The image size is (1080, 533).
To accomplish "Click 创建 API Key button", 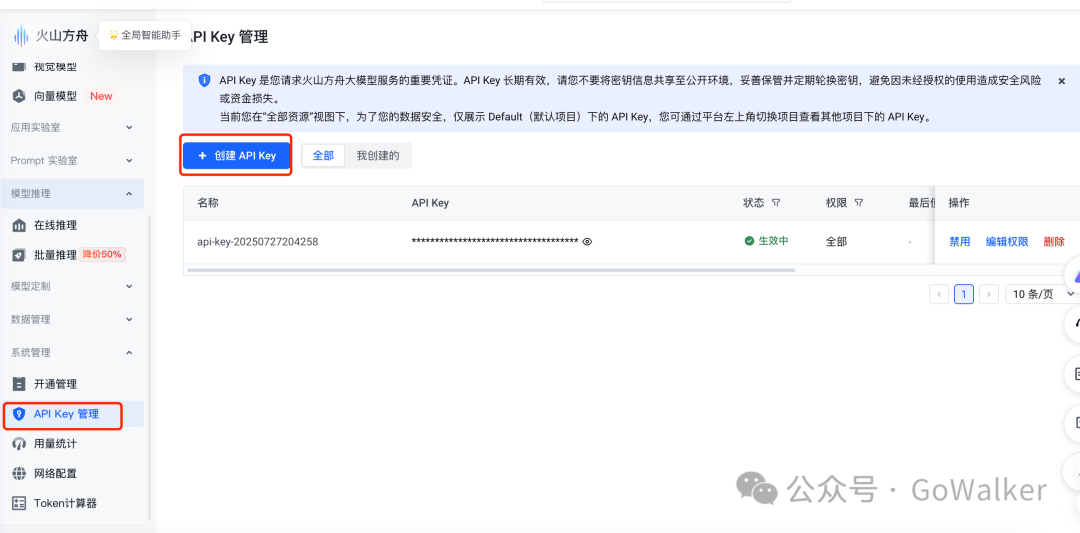I will (236, 156).
